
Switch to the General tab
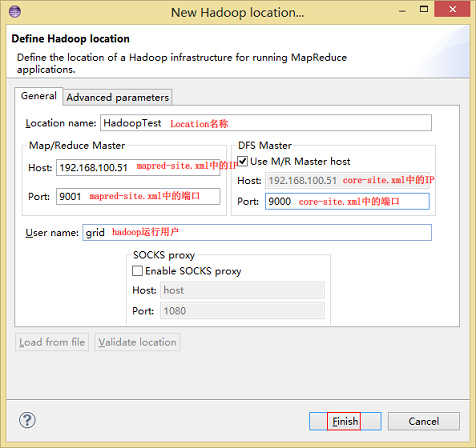39,96
